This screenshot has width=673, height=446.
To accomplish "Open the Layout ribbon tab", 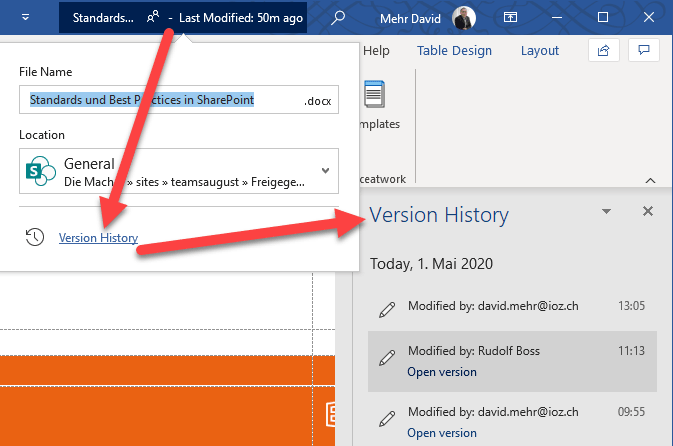I will (x=540, y=51).
